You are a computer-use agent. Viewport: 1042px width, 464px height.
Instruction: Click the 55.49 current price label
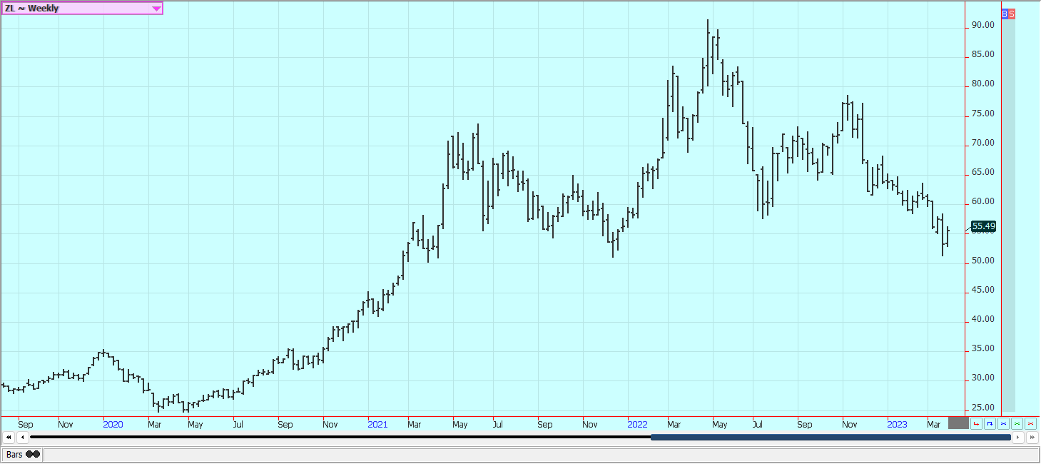(984, 227)
